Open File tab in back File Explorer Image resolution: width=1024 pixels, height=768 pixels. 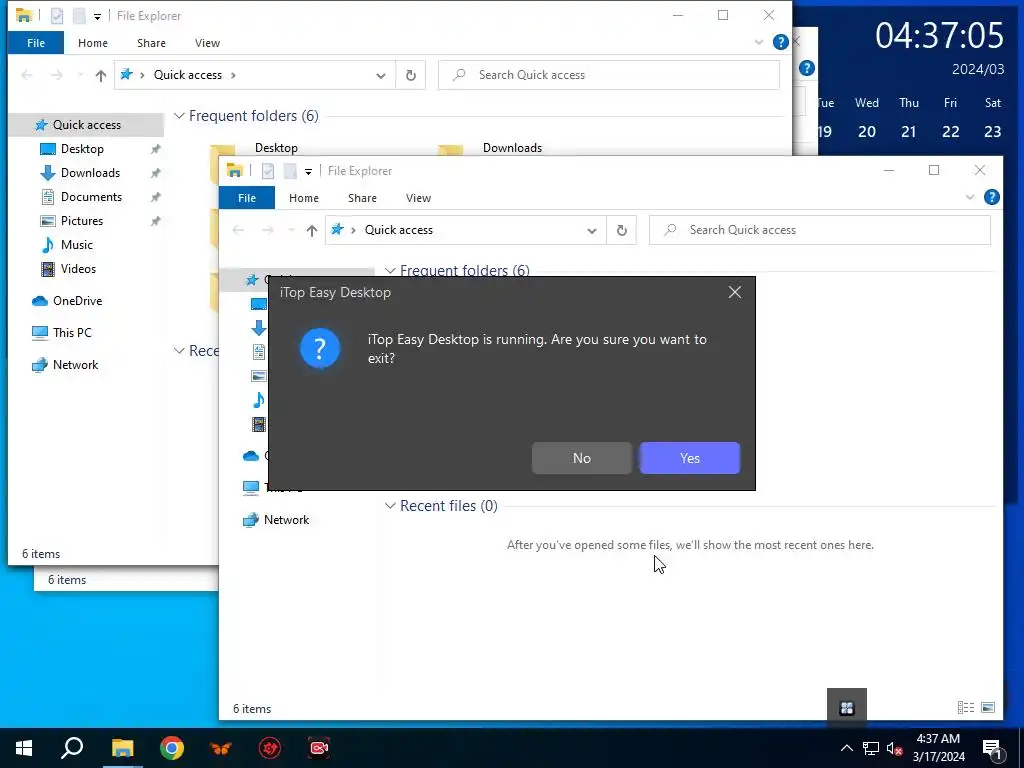point(36,43)
